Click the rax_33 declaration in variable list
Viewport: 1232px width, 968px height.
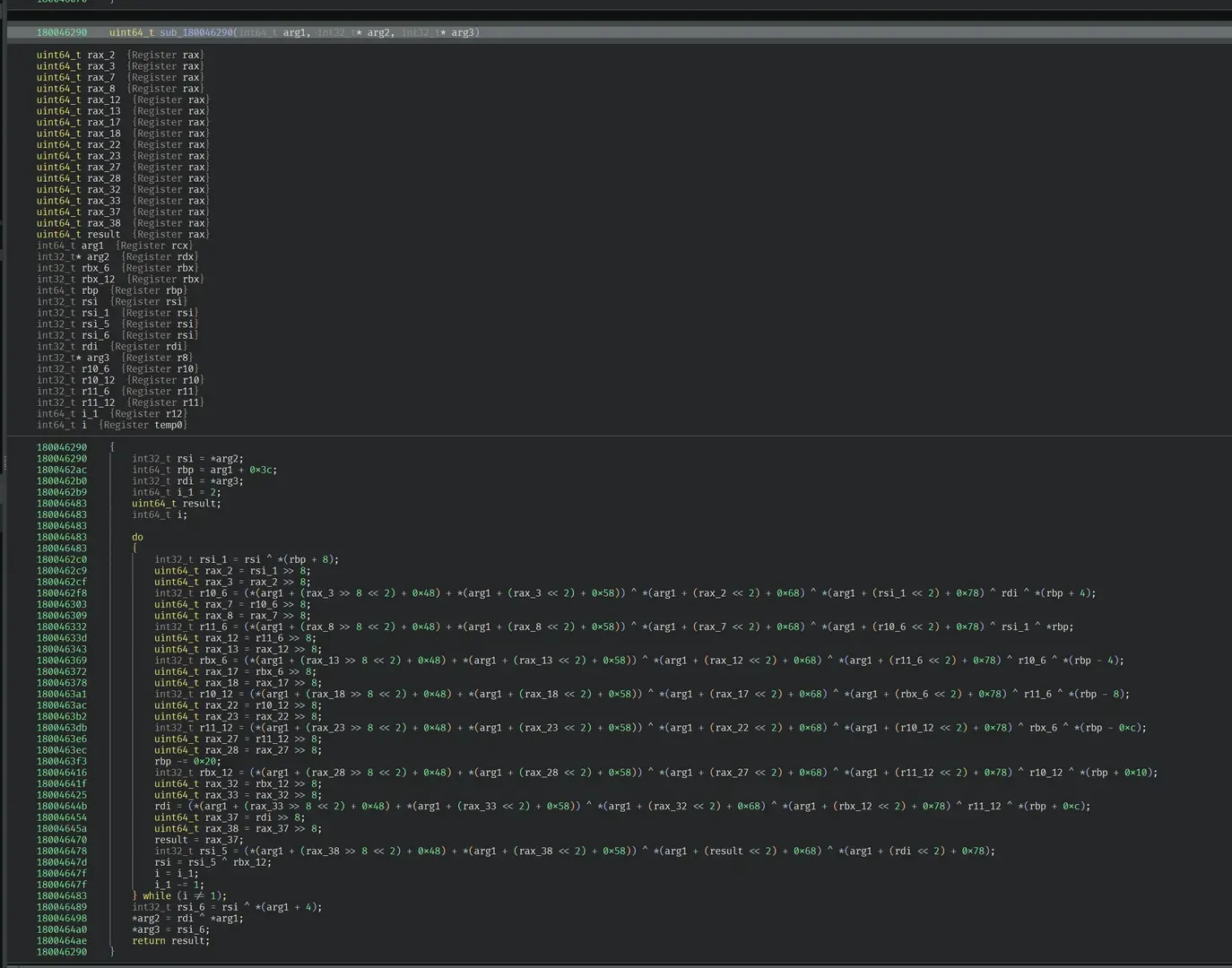click(x=123, y=201)
